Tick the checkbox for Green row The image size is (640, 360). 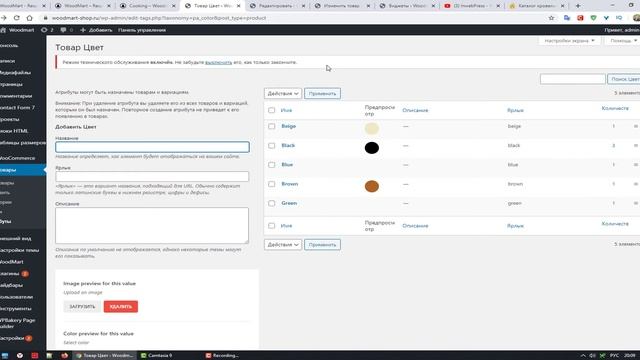[x=271, y=203]
